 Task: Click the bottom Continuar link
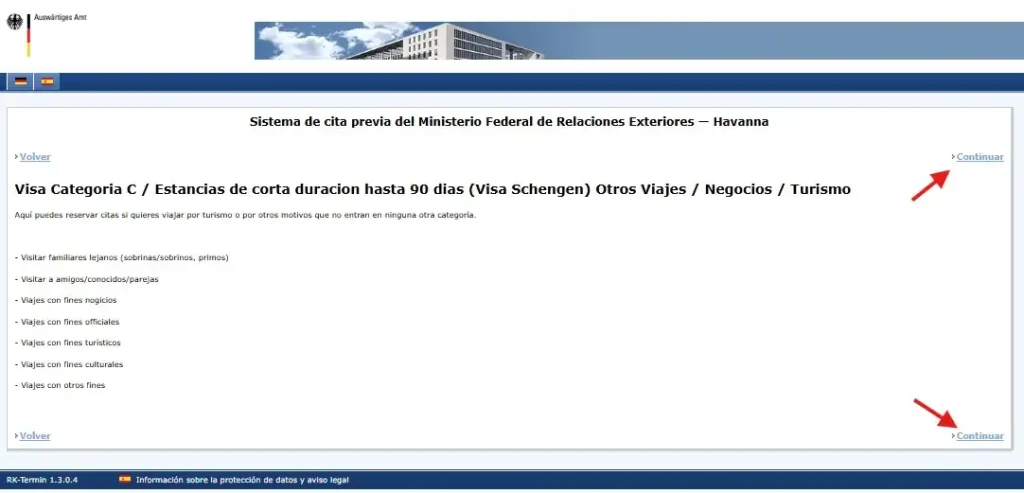(x=980, y=436)
